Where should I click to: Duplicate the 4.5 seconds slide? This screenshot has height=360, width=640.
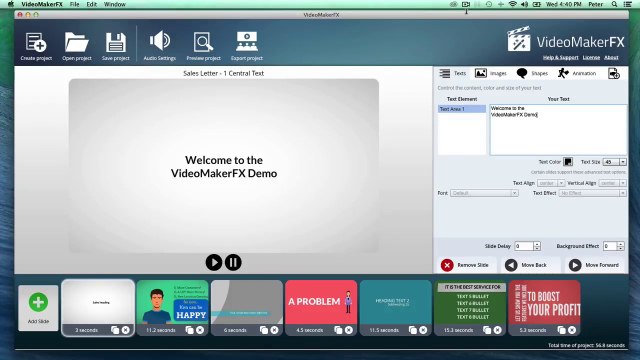(x=338, y=330)
